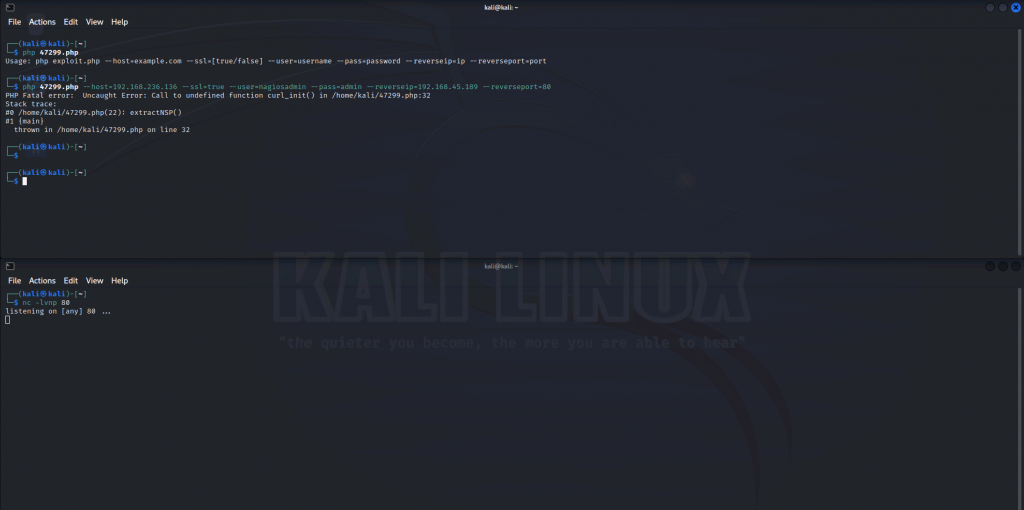This screenshot has width=1024, height=510.
Task: Open File menu in top terminal window
Action: 14,22
